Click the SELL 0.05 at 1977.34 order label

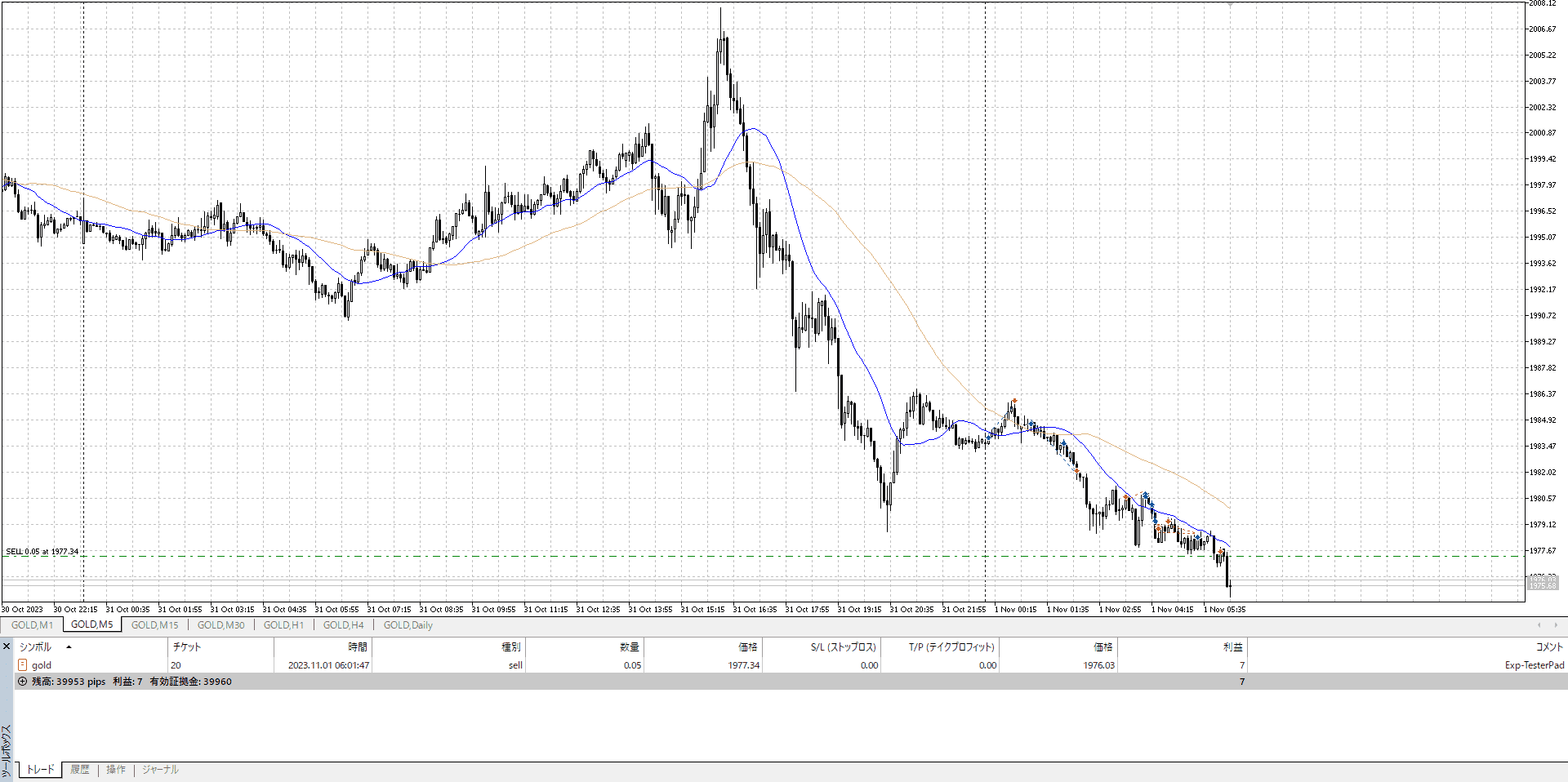(x=42, y=552)
